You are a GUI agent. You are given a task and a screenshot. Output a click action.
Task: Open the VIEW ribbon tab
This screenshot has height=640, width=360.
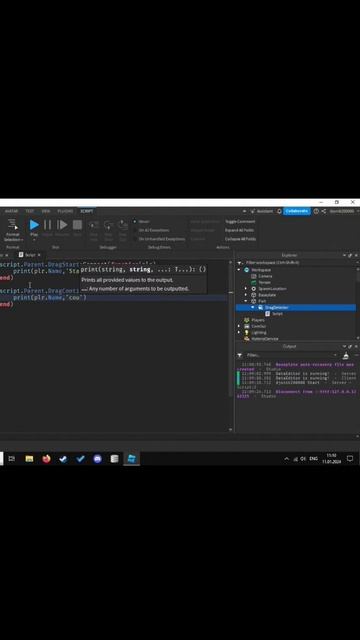[46, 211]
